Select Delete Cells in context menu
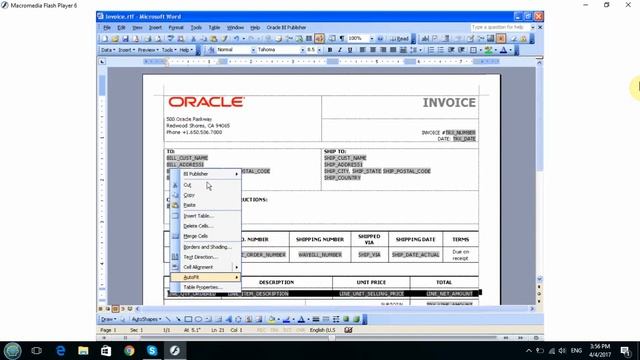640x360 pixels. (x=205, y=226)
